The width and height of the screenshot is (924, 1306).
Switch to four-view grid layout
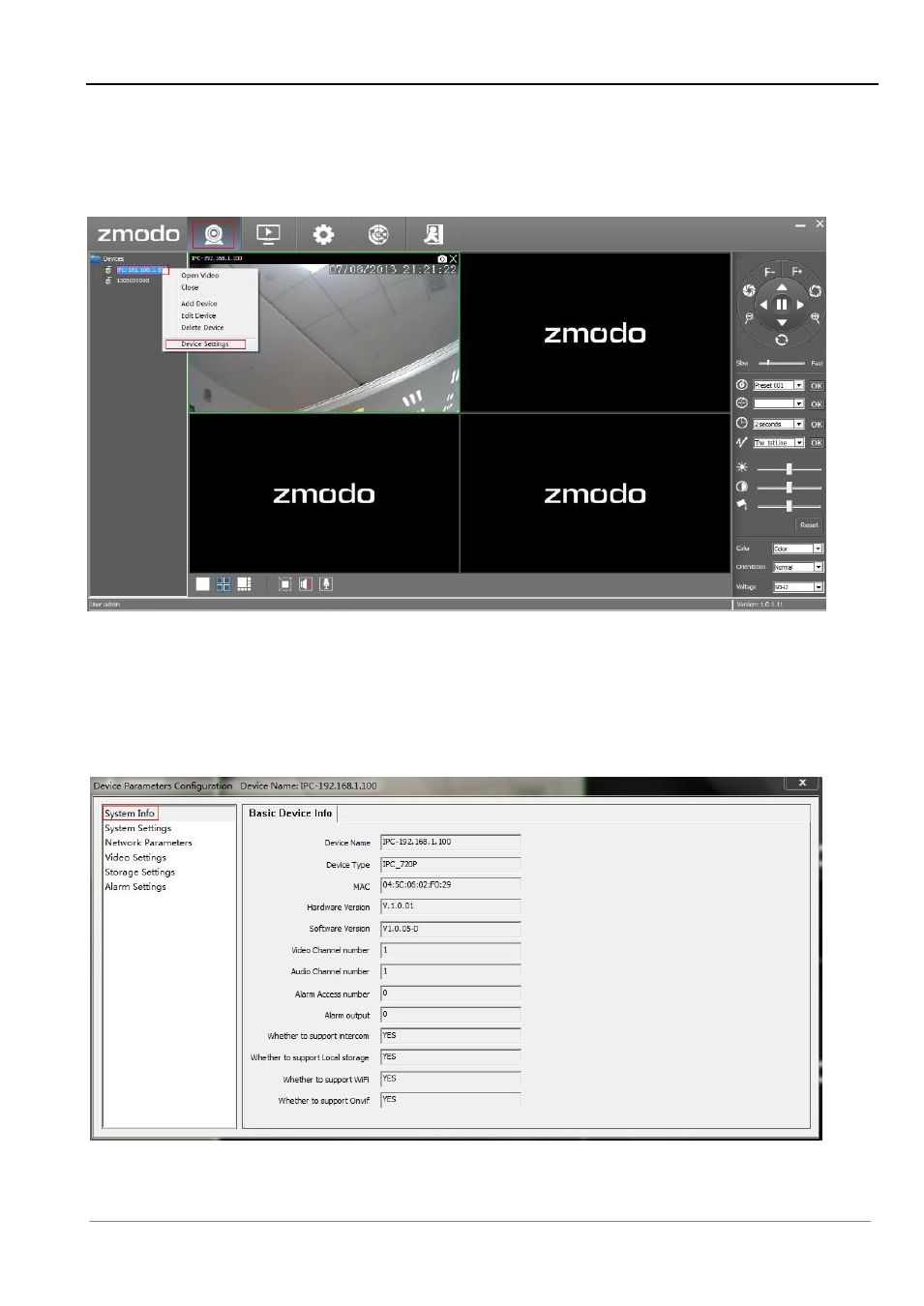pyautogui.click(x=224, y=584)
